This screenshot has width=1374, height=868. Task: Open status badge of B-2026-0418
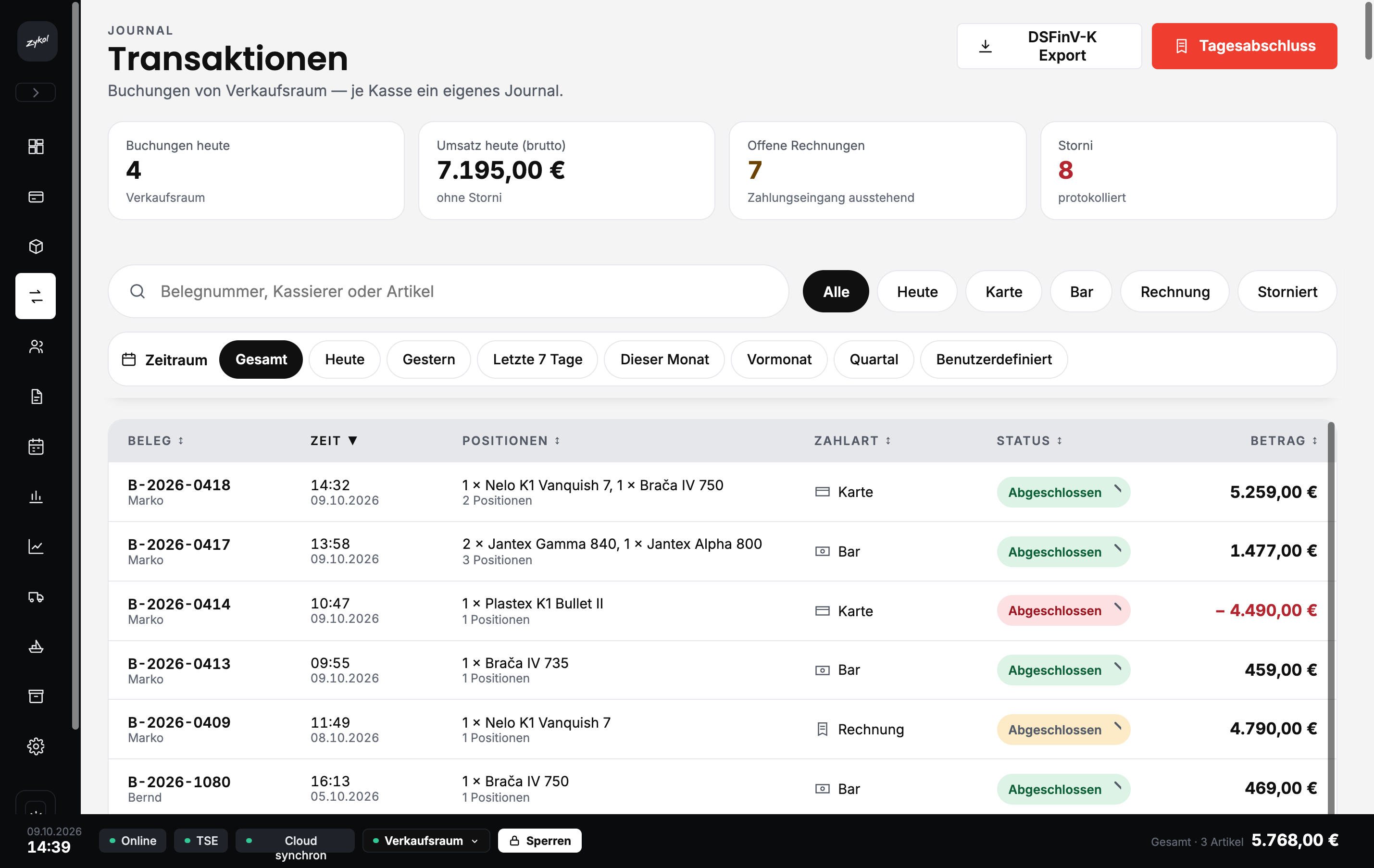pyautogui.click(x=1063, y=492)
